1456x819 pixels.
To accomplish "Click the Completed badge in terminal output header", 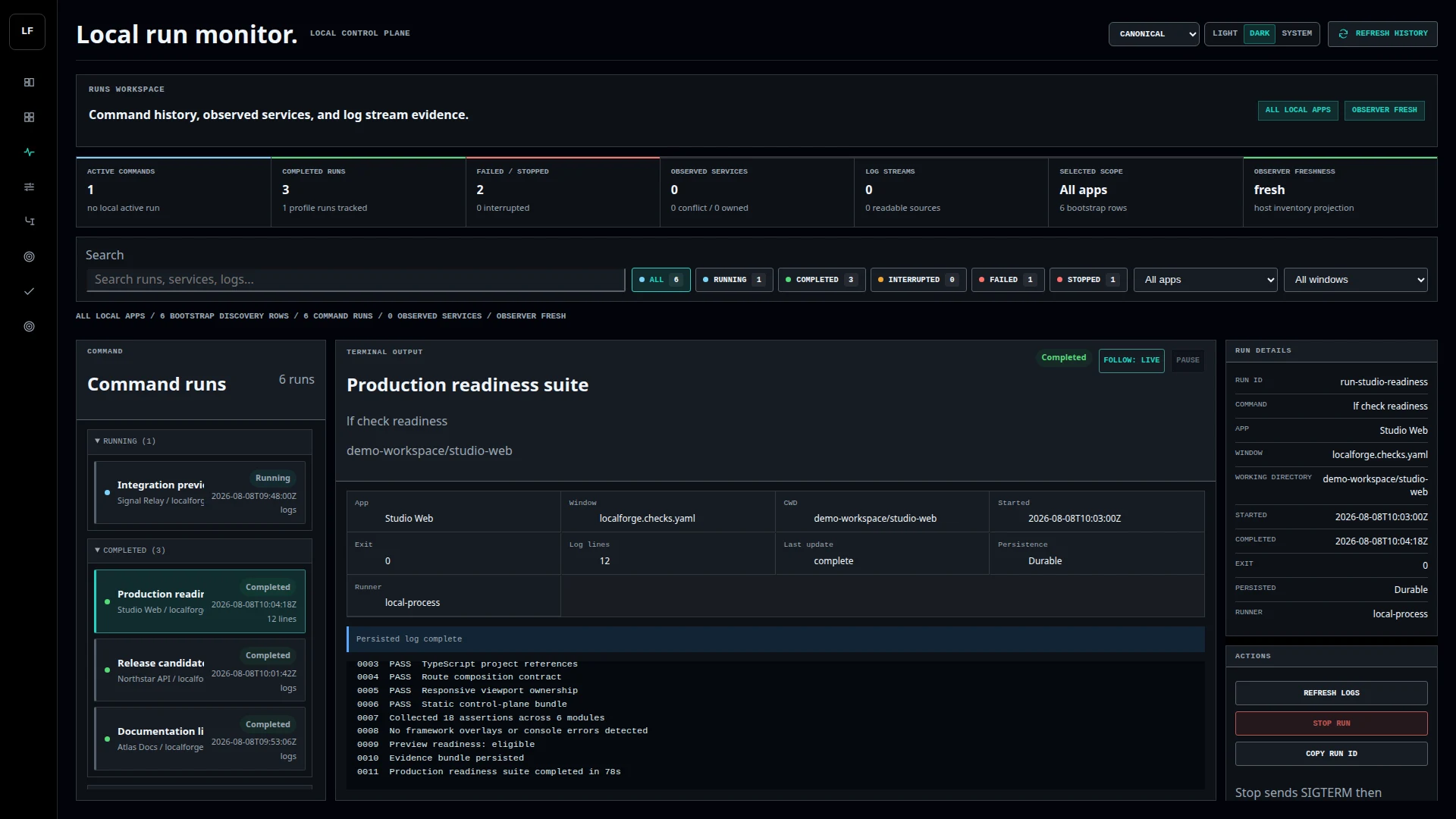I will coord(1063,358).
